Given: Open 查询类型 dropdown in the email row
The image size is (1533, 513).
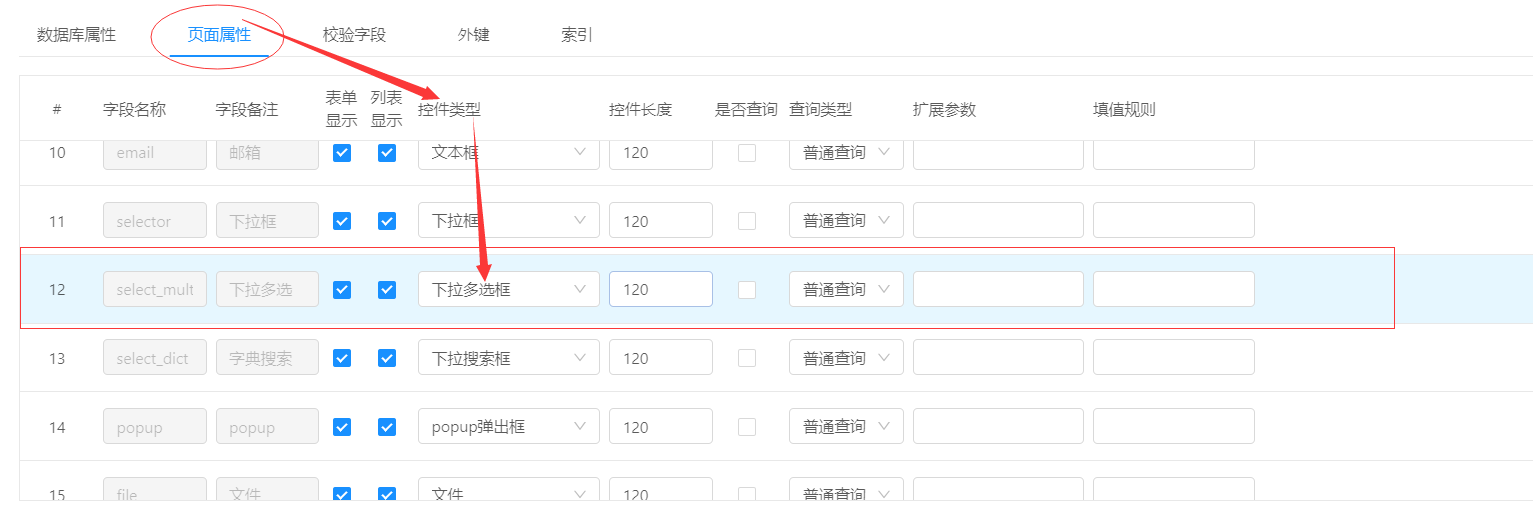Looking at the screenshot, I should click(846, 153).
